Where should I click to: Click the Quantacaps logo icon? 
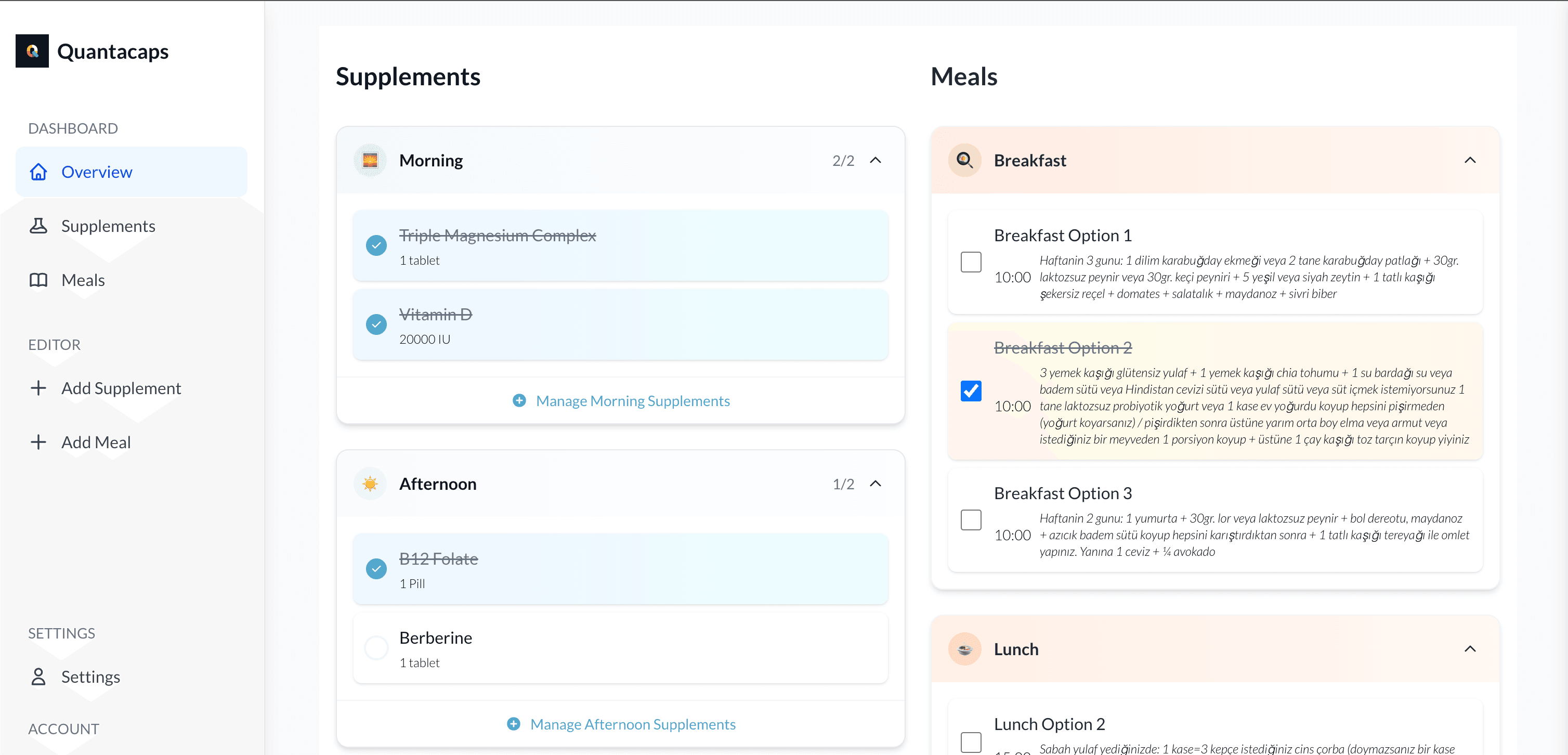(32, 51)
